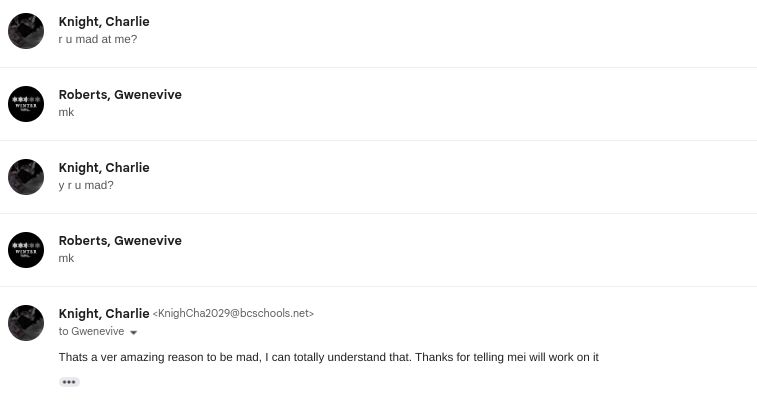
Task: Click the body text starting 'Thats a ver amazing'
Action: [328, 357]
